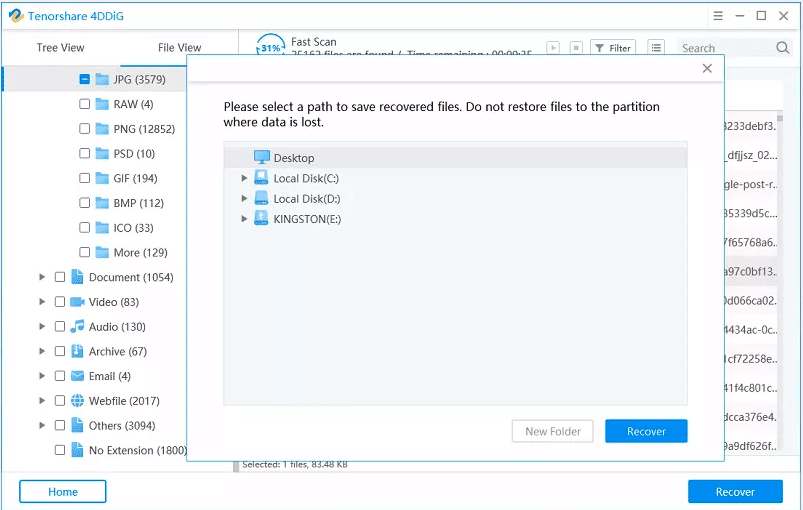Click the stop scan control button
Image resolution: width=803 pixels, height=510 pixels.
[x=576, y=48]
